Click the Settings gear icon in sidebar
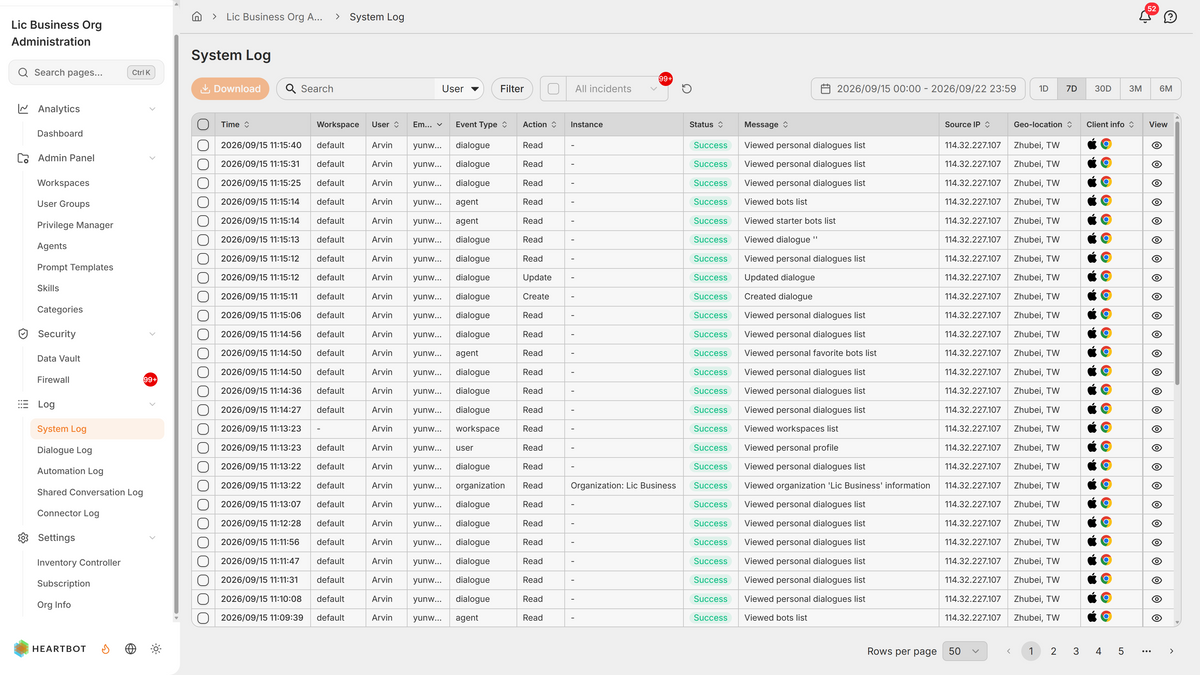The image size is (1200, 675). coord(23,538)
